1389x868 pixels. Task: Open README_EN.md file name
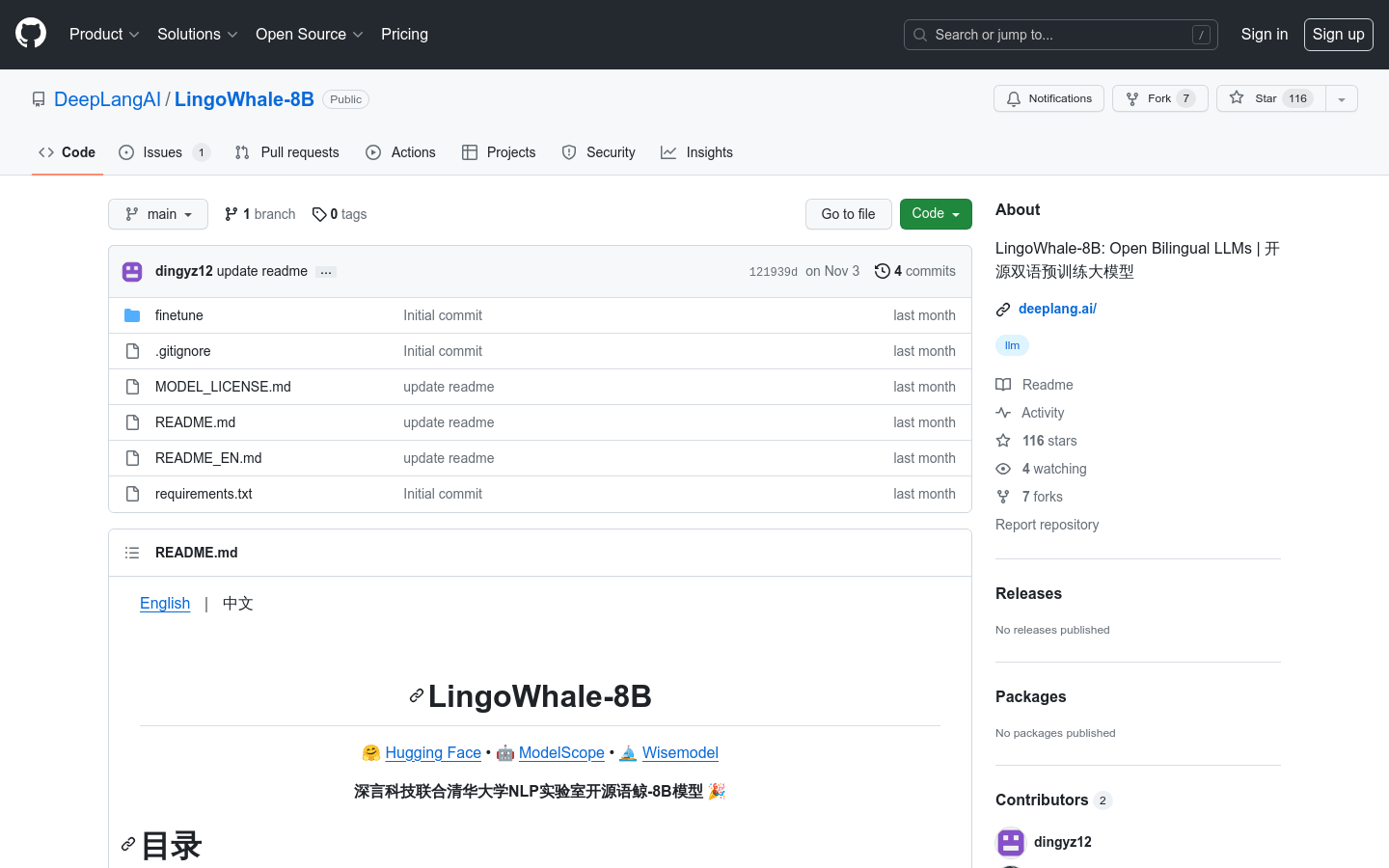click(x=208, y=458)
